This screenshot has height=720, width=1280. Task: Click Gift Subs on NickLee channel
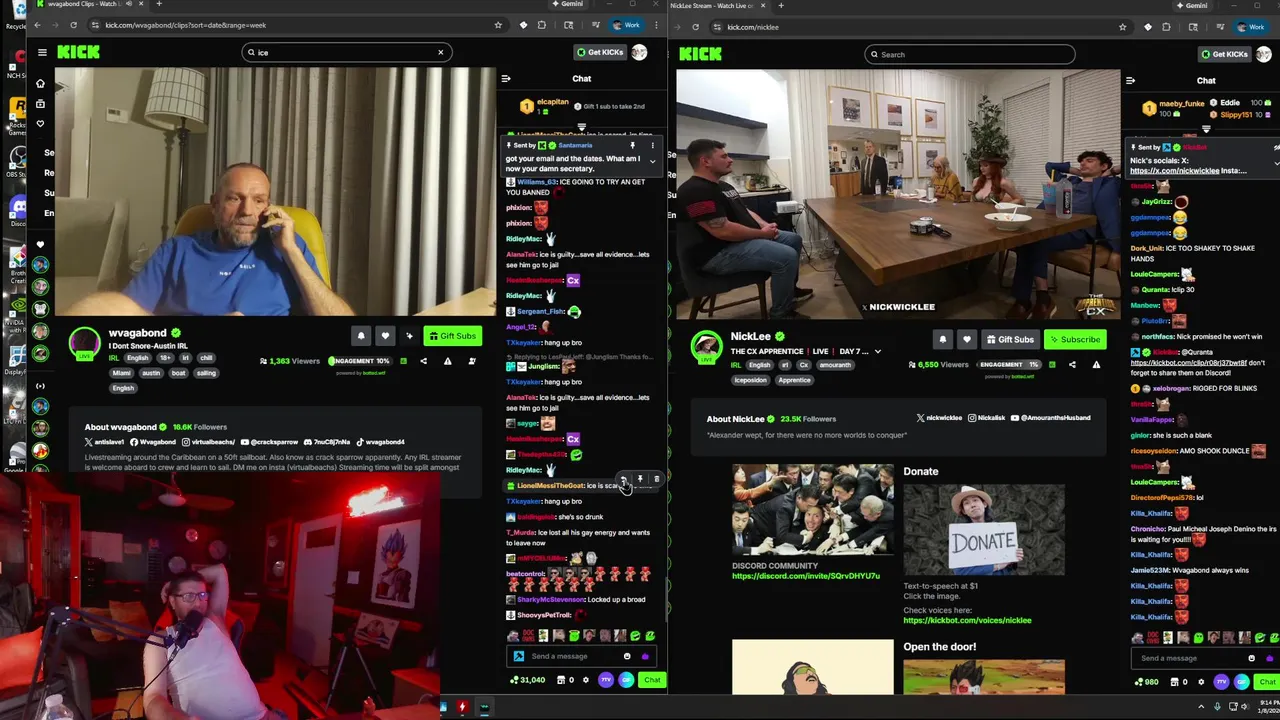point(1010,340)
